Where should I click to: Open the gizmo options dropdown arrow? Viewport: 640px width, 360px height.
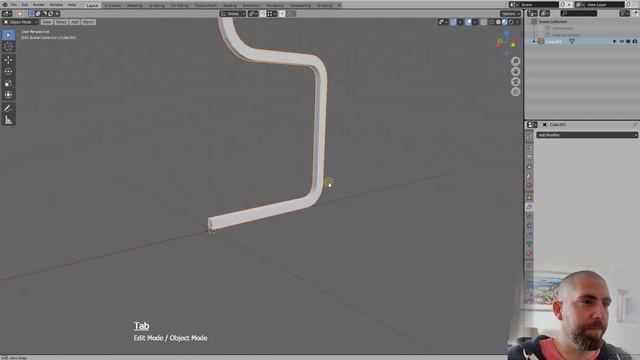pyautogui.click(x=460, y=22)
